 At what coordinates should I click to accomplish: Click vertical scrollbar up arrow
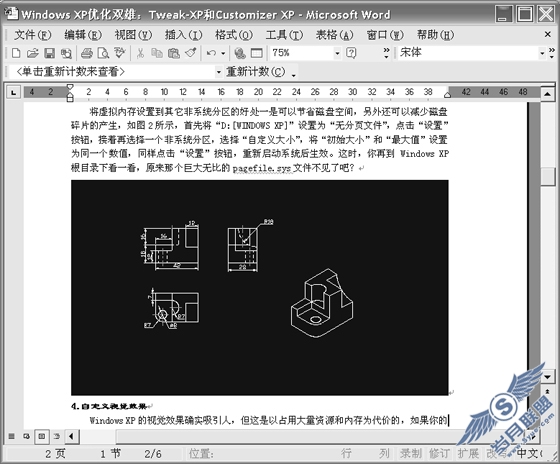[x=548, y=94]
